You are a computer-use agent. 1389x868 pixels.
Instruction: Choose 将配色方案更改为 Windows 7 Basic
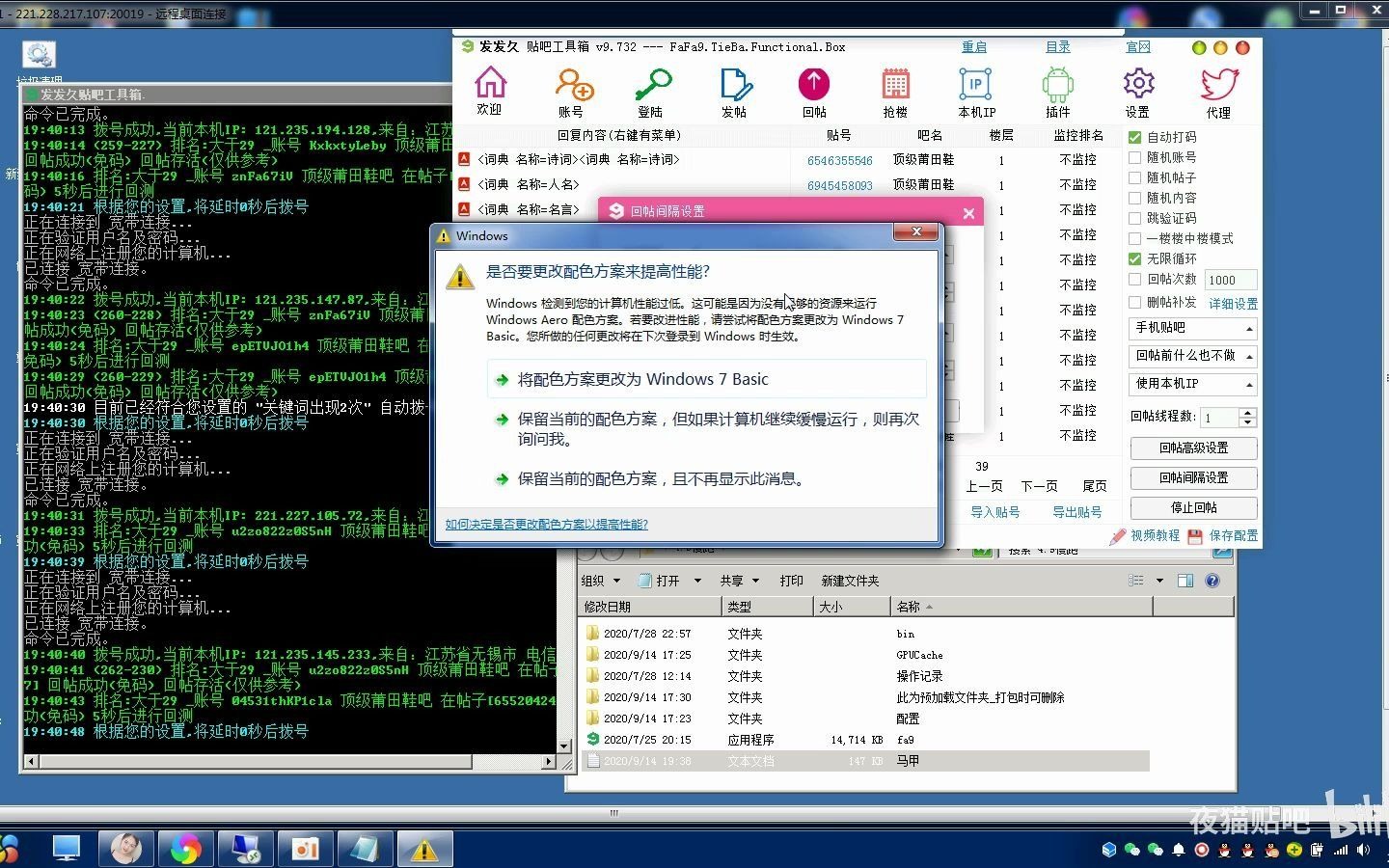(x=707, y=379)
